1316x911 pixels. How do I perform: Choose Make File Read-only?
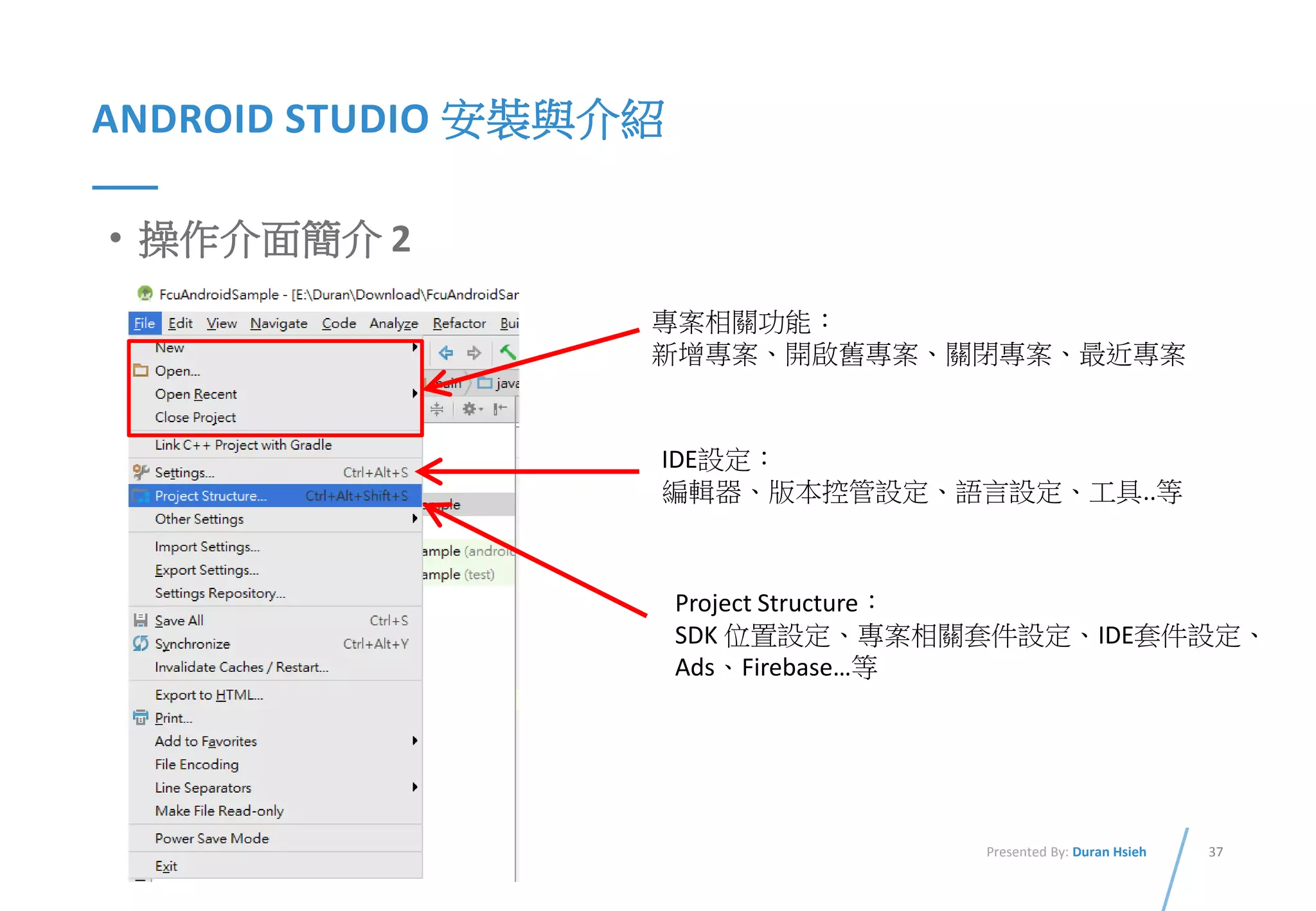click(x=275, y=810)
